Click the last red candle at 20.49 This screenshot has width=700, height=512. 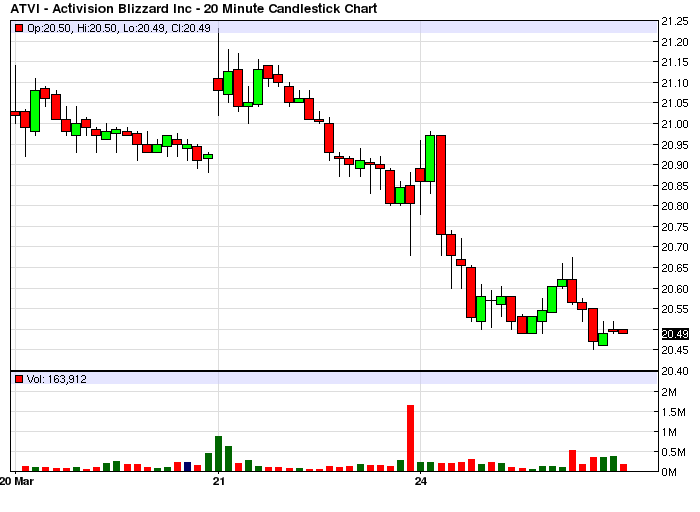point(623,332)
